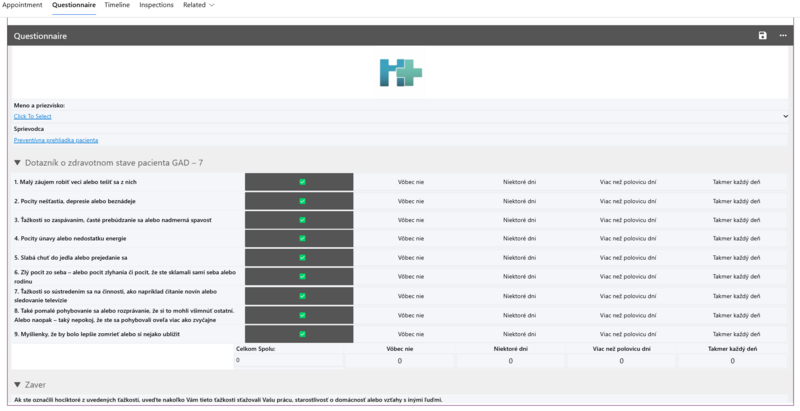This screenshot has height=411, width=800.
Task: Open the more options ellipsis menu
Action: (781, 35)
